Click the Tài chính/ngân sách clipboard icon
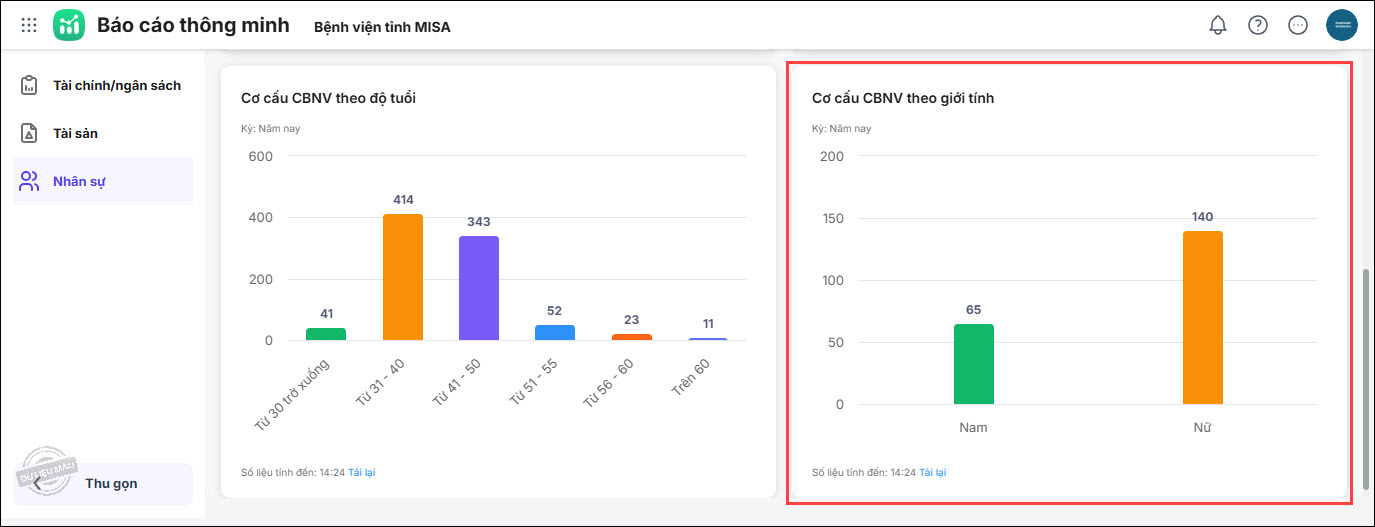Viewport: 1375px width, 527px height. tap(30, 85)
